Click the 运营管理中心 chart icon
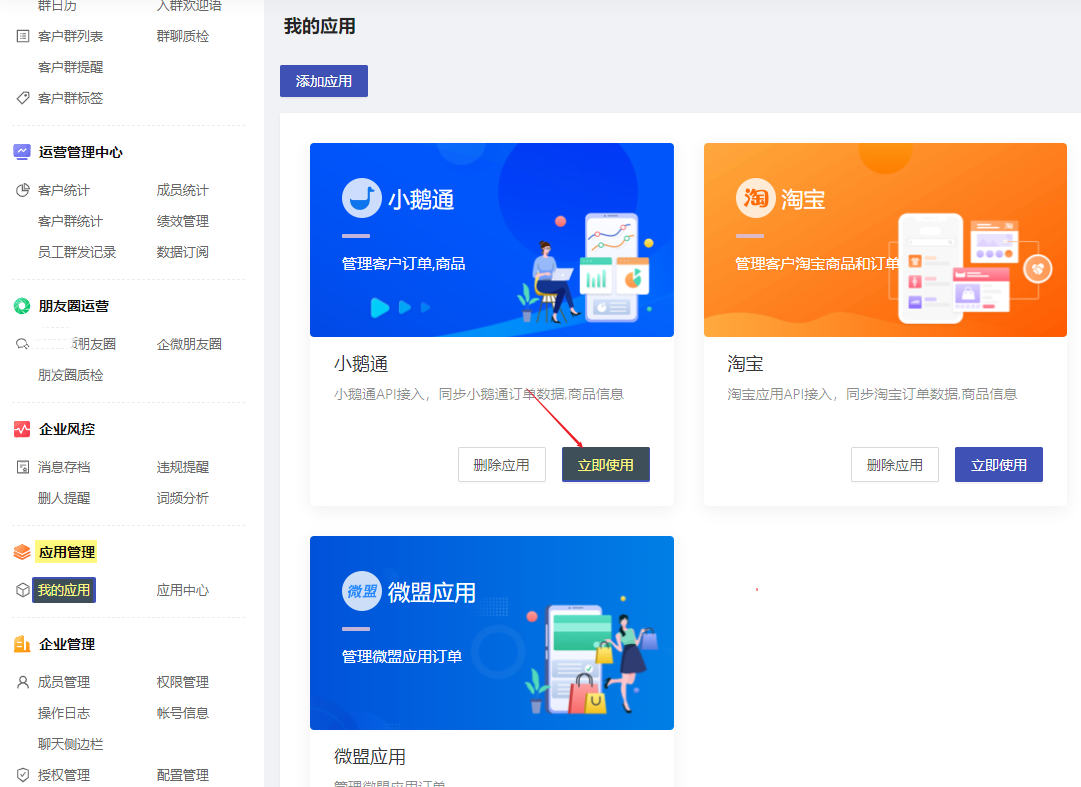The width and height of the screenshot is (1081, 787). (x=22, y=152)
